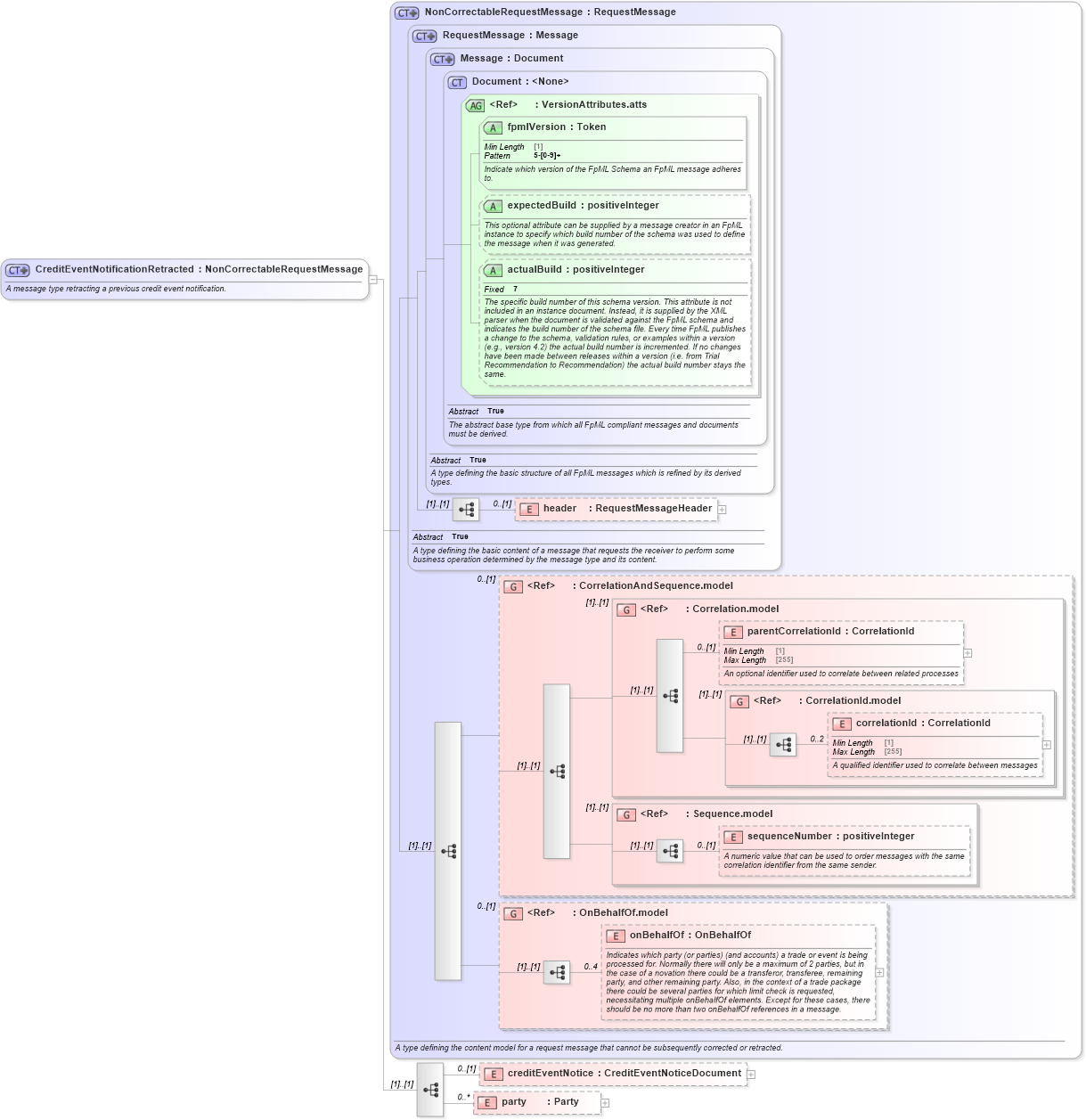The height and width of the screenshot is (1120, 1086).
Task: Click the E icon of onBehalfOf element
Action: click(x=614, y=936)
